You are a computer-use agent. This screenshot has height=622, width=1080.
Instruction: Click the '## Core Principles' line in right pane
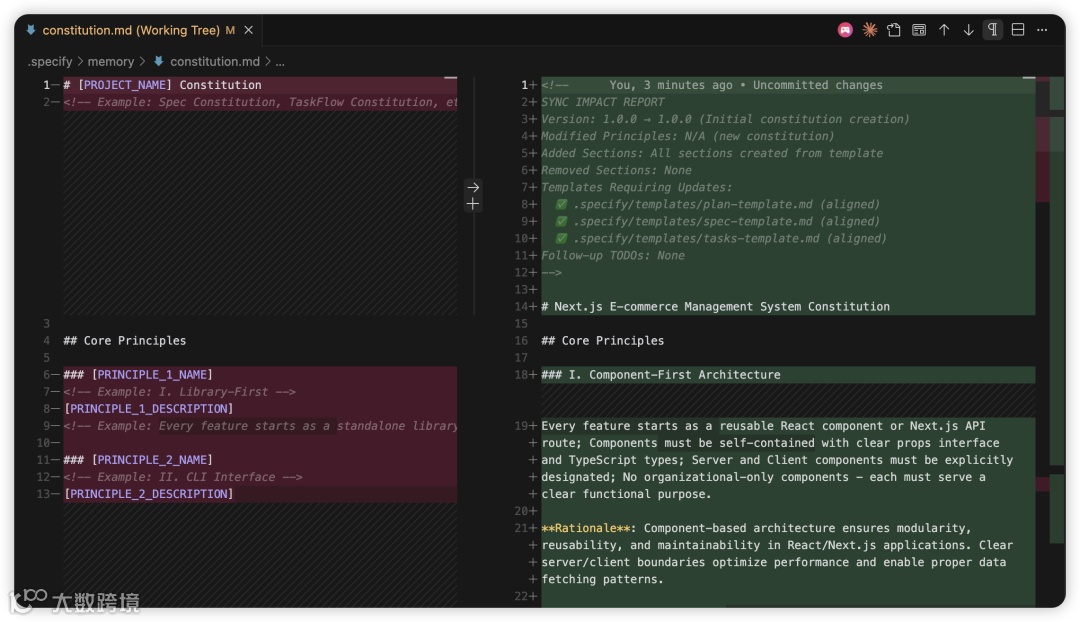pos(613,341)
